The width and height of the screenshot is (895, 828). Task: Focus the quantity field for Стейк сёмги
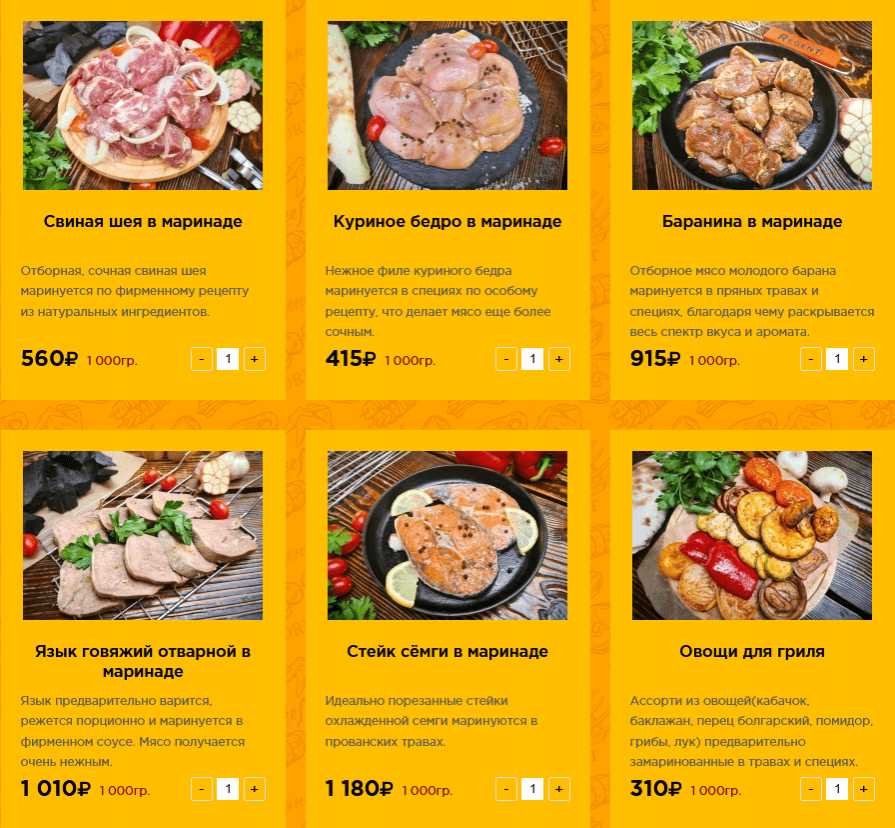(533, 789)
